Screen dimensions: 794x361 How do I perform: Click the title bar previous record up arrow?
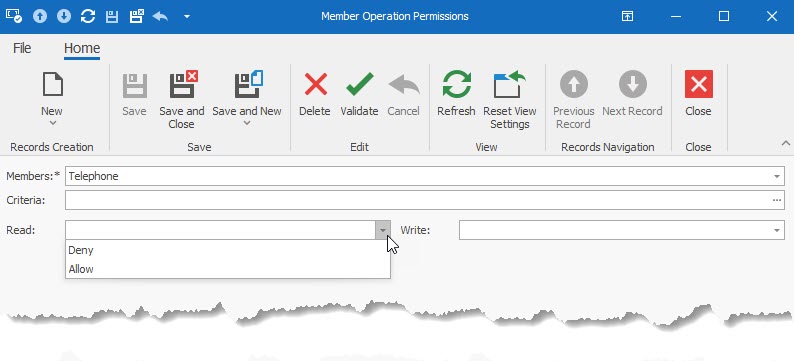[40, 16]
